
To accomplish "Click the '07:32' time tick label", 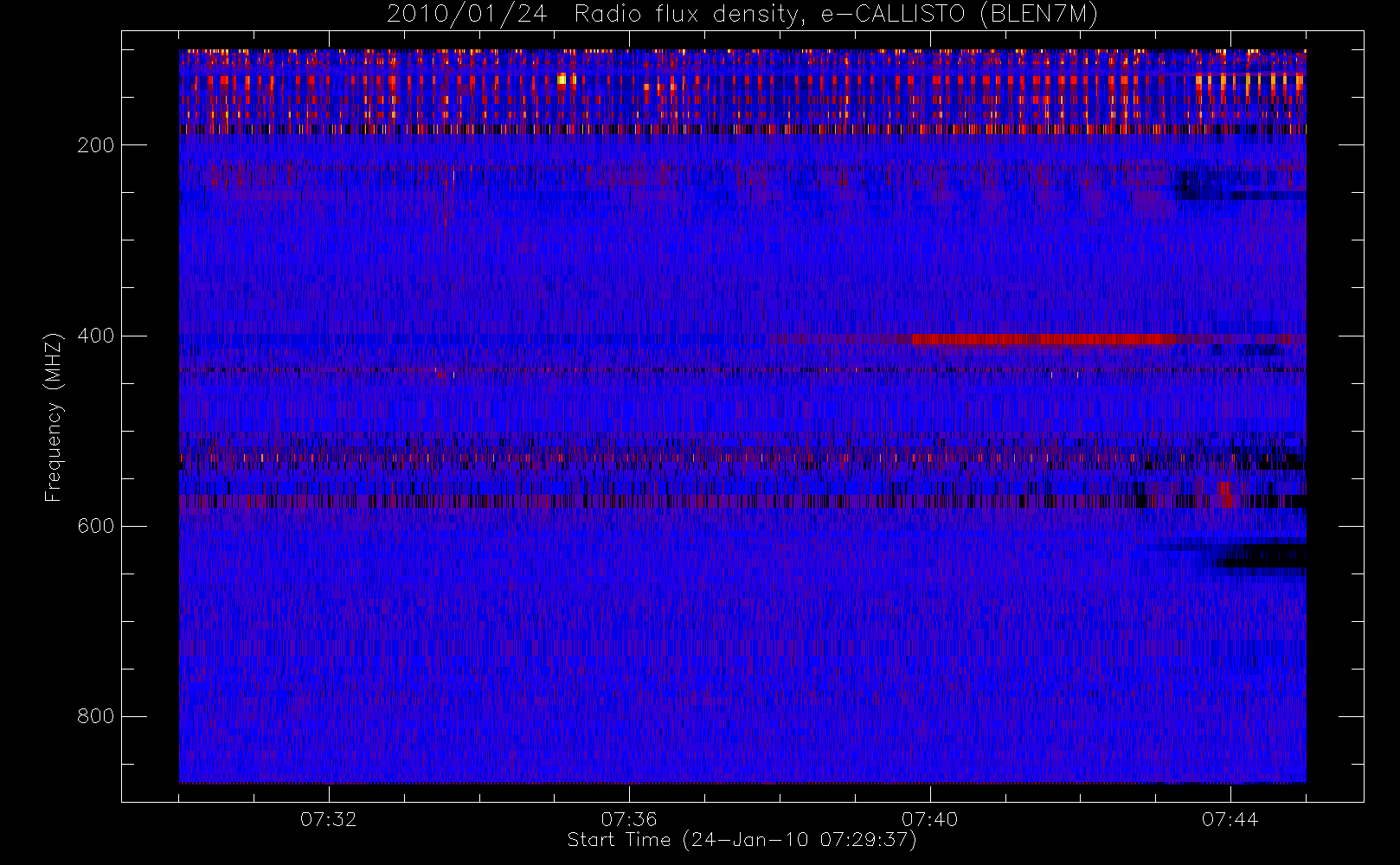I will pos(328,819).
